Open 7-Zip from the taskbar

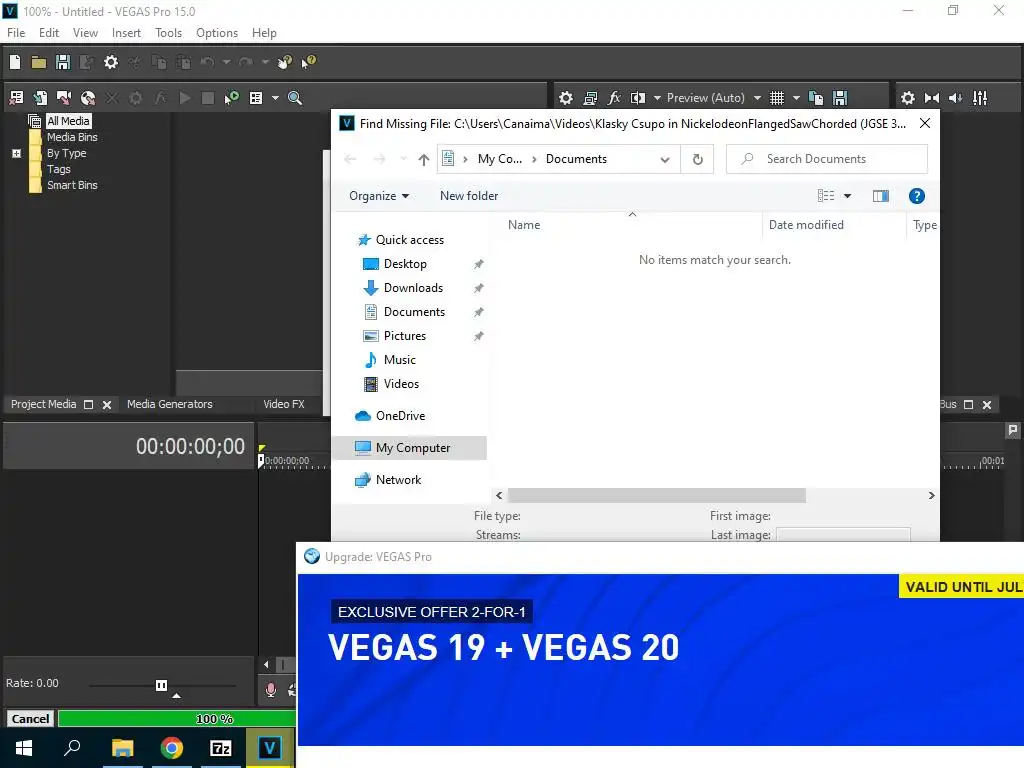(x=221, y=748)
